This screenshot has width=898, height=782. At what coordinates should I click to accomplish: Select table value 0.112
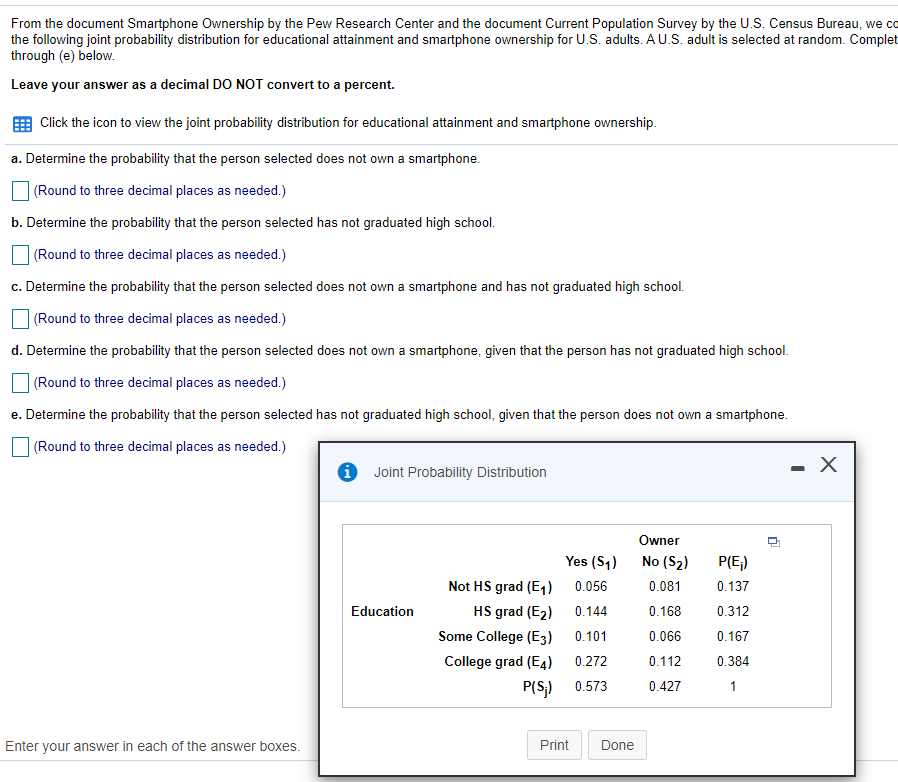[665, 661]
